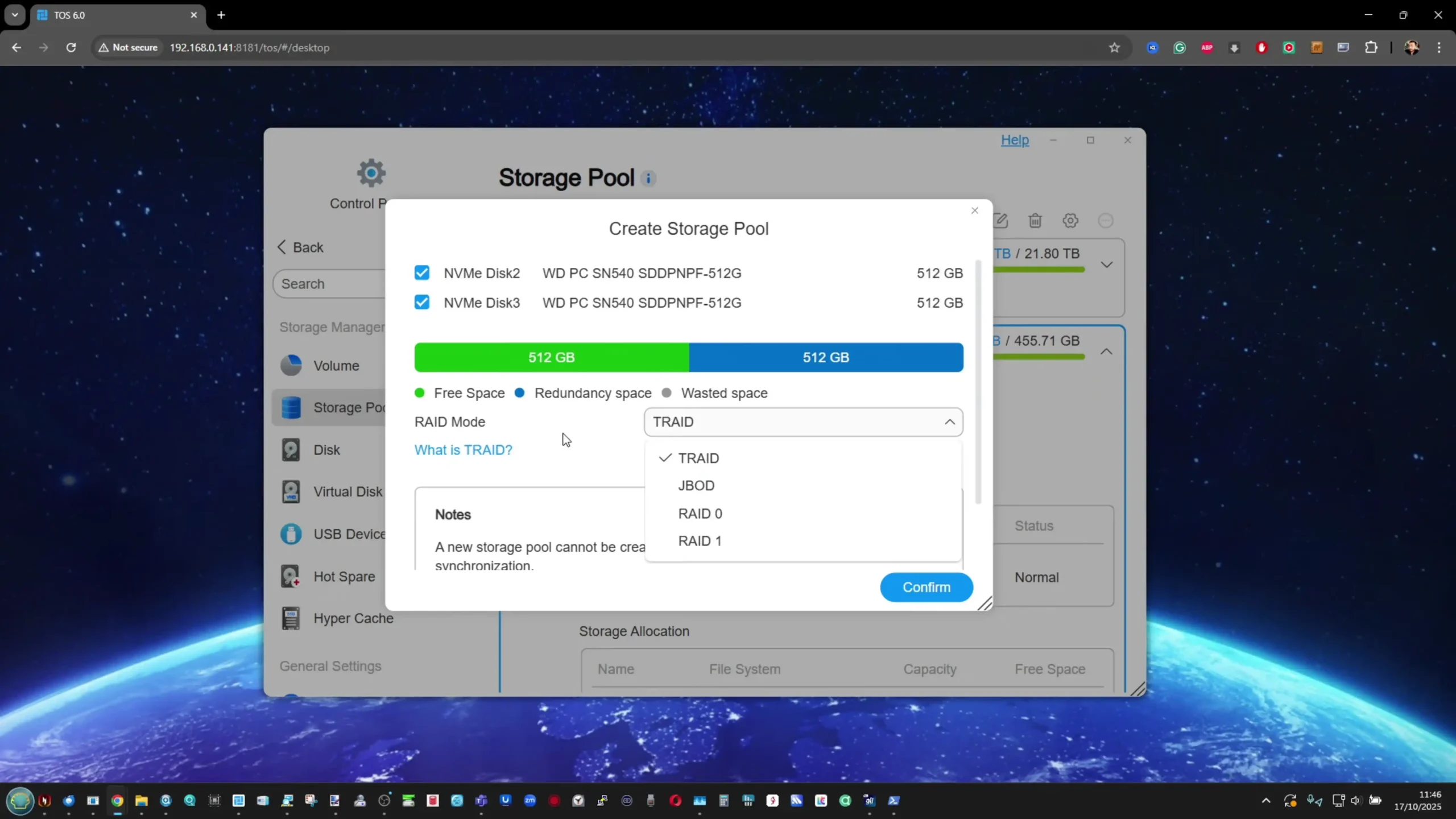Collapse the 455.71 GB storage pool

coord(1106,352)
